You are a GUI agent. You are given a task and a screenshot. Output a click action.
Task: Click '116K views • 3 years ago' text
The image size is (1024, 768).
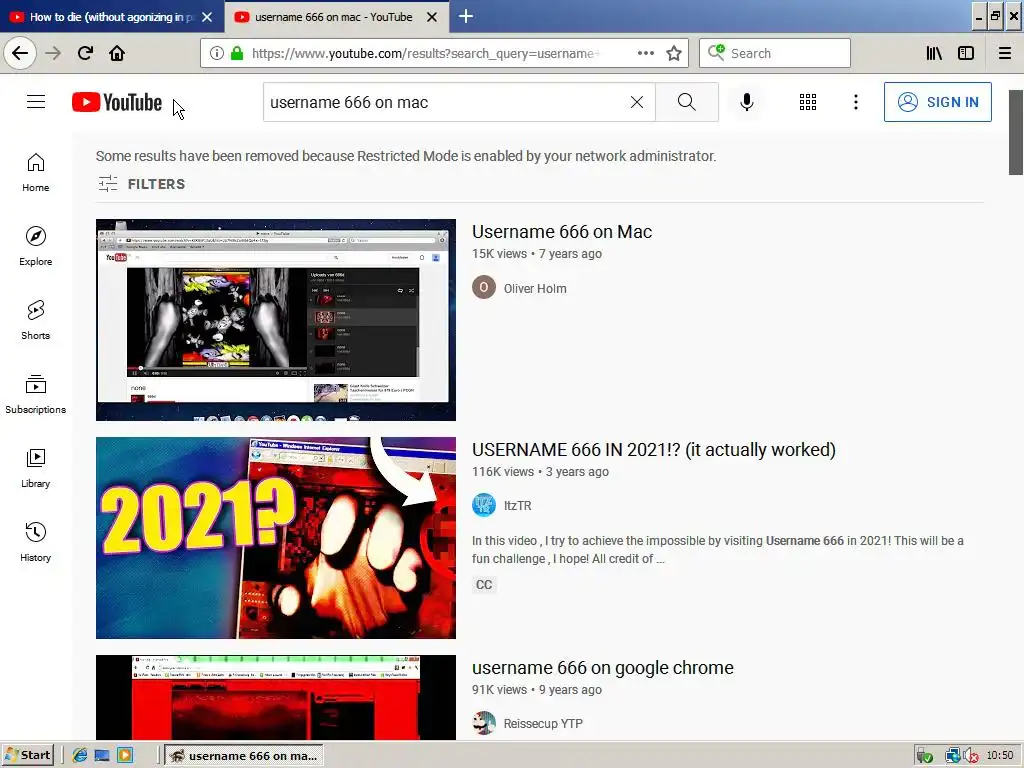tap(540, 472)
